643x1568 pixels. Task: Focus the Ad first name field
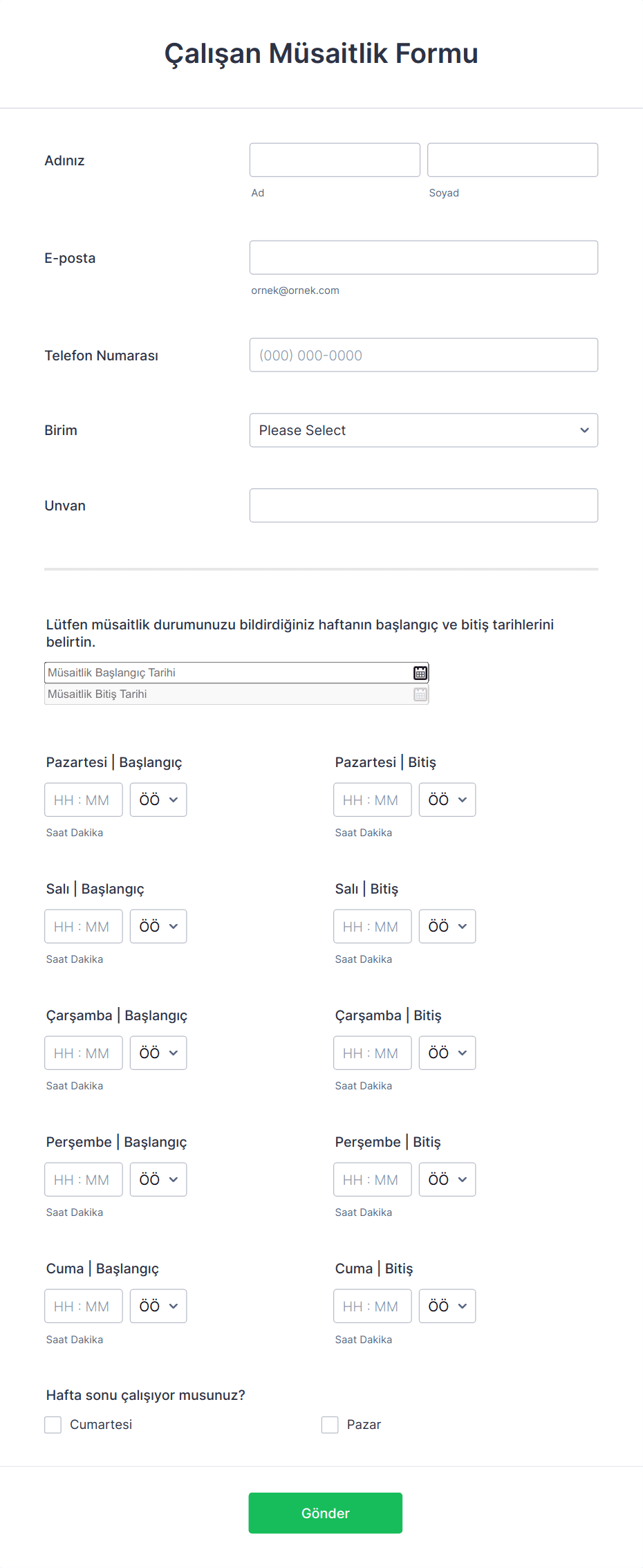click(x=335, y=160)
